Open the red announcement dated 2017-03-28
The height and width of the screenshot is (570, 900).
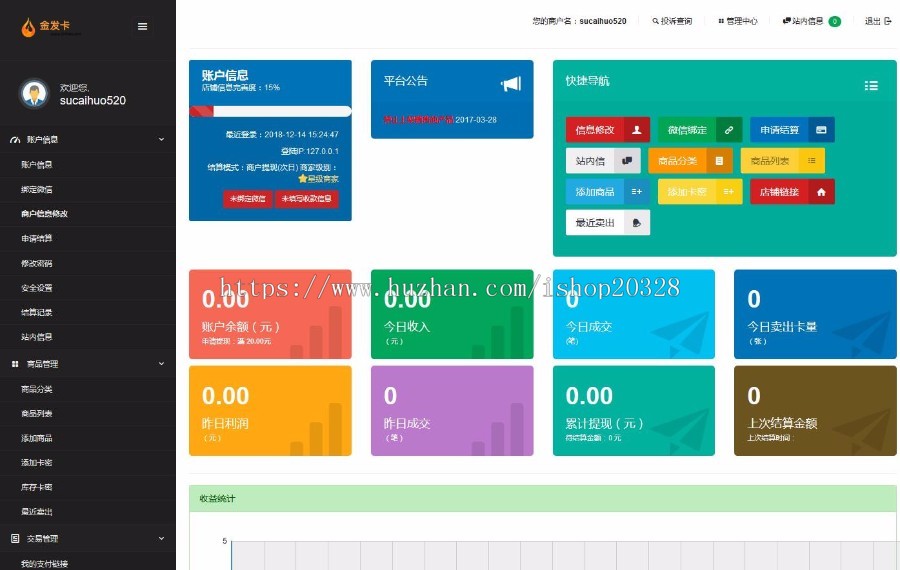click(x=440, y=119)
